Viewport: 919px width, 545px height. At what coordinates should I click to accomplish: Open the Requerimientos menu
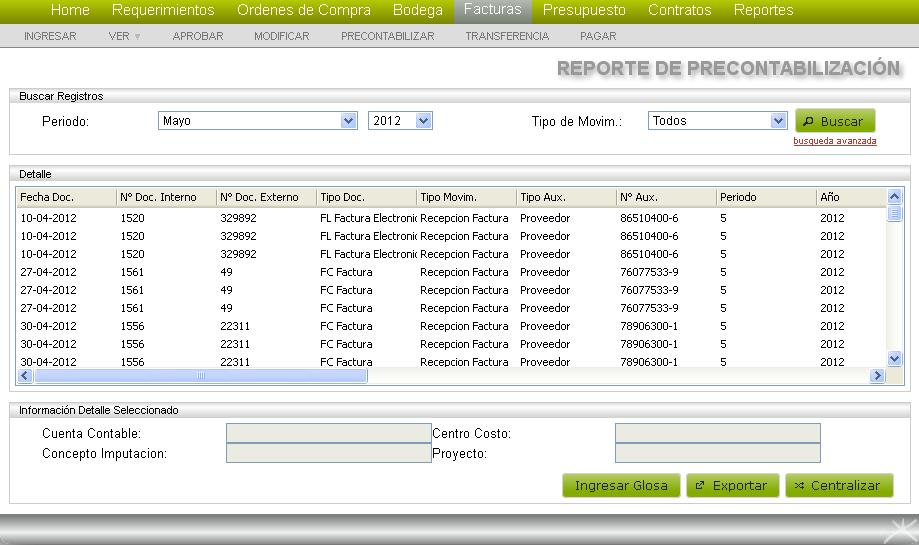163,10
